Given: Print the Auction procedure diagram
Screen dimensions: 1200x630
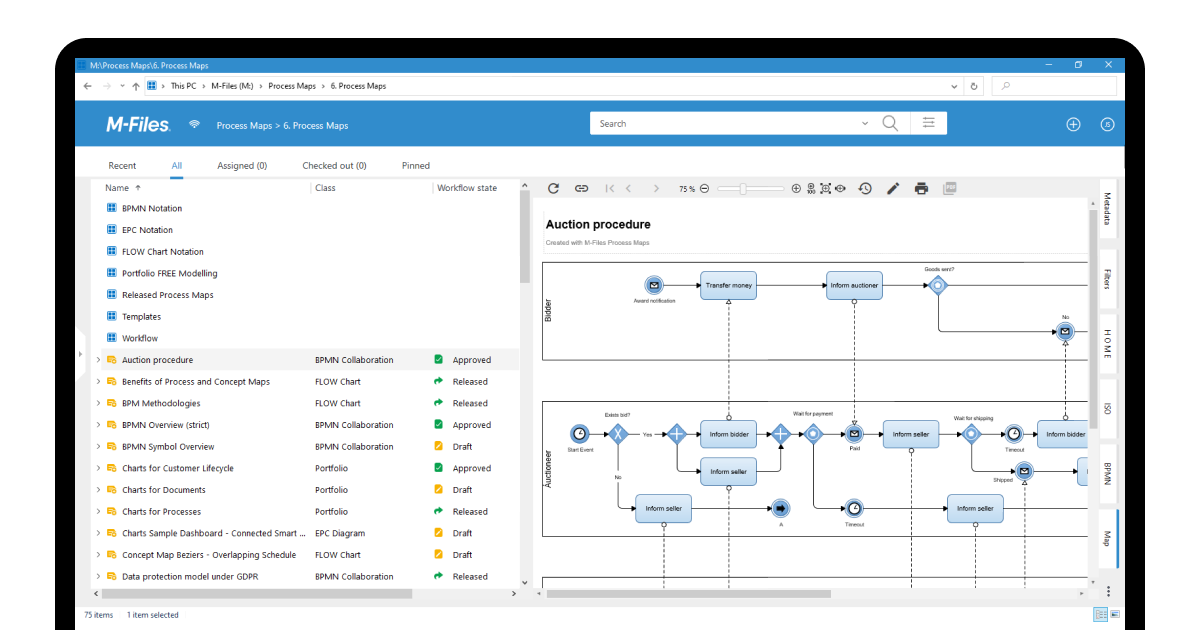Looking at the screenshot, I should (921, 188).
